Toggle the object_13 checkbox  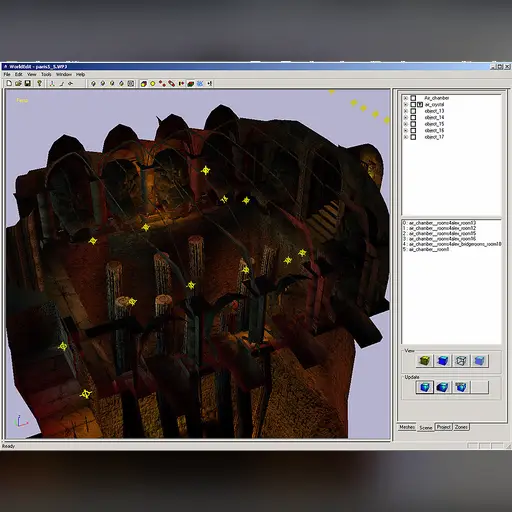click(x=413, y=111)
